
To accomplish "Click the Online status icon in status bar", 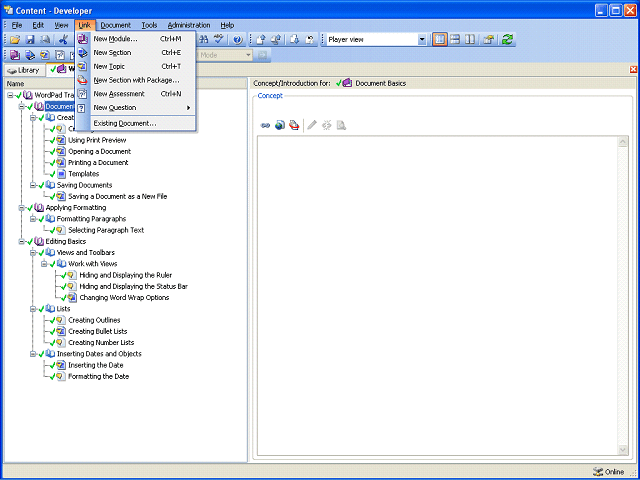I will [598, 471].
